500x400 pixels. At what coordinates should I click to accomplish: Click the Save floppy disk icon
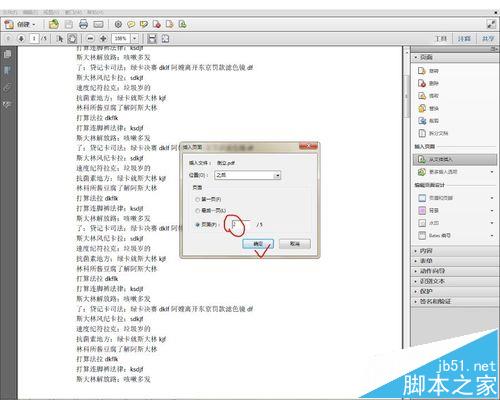[69, 24]
